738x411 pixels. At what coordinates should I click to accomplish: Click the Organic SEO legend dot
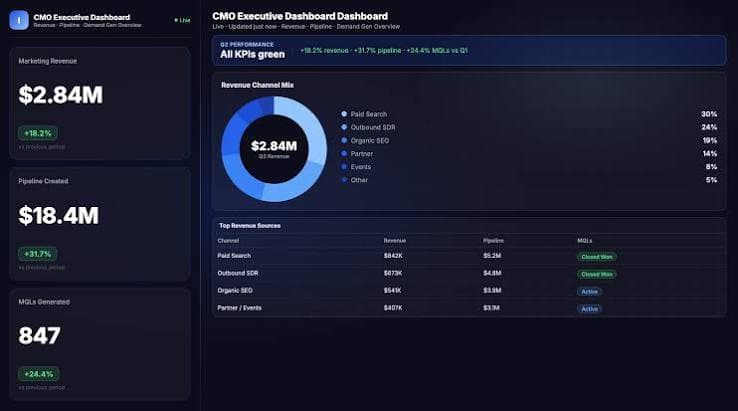pos(344,140)
